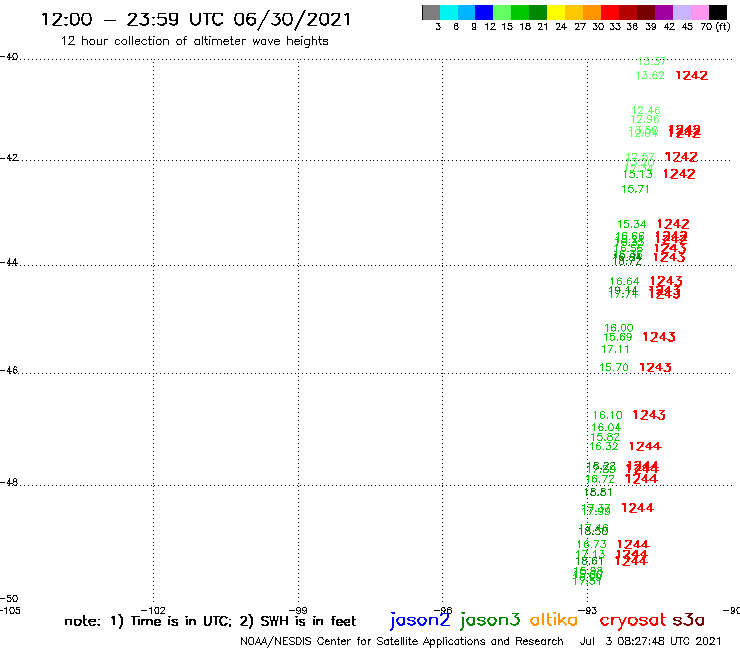
Task: Click the black swatch at legend end
Action: (717, 12)
